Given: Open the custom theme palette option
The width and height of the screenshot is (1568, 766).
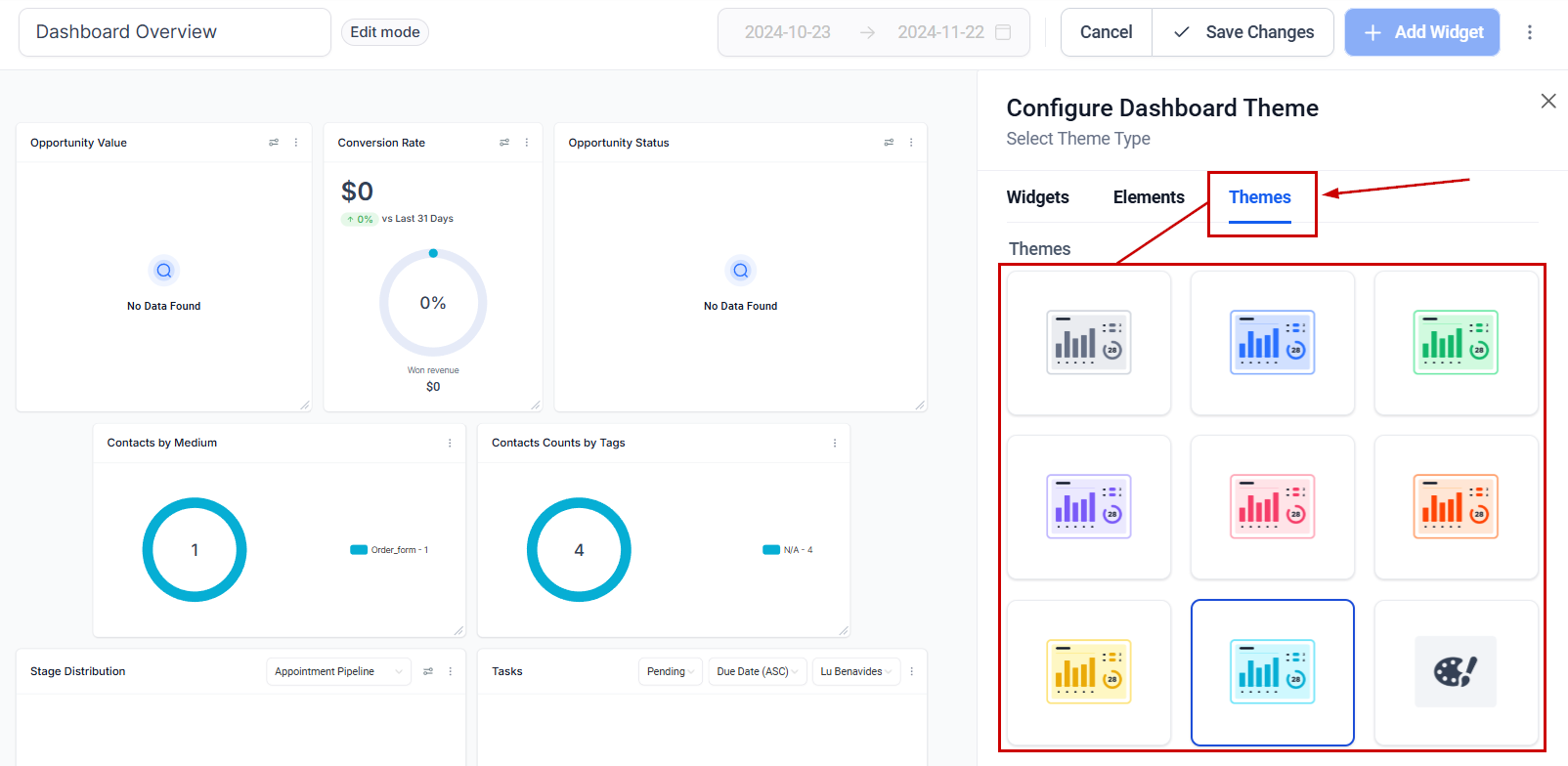Looking at the screenshot, I should tap(1456, 672).
